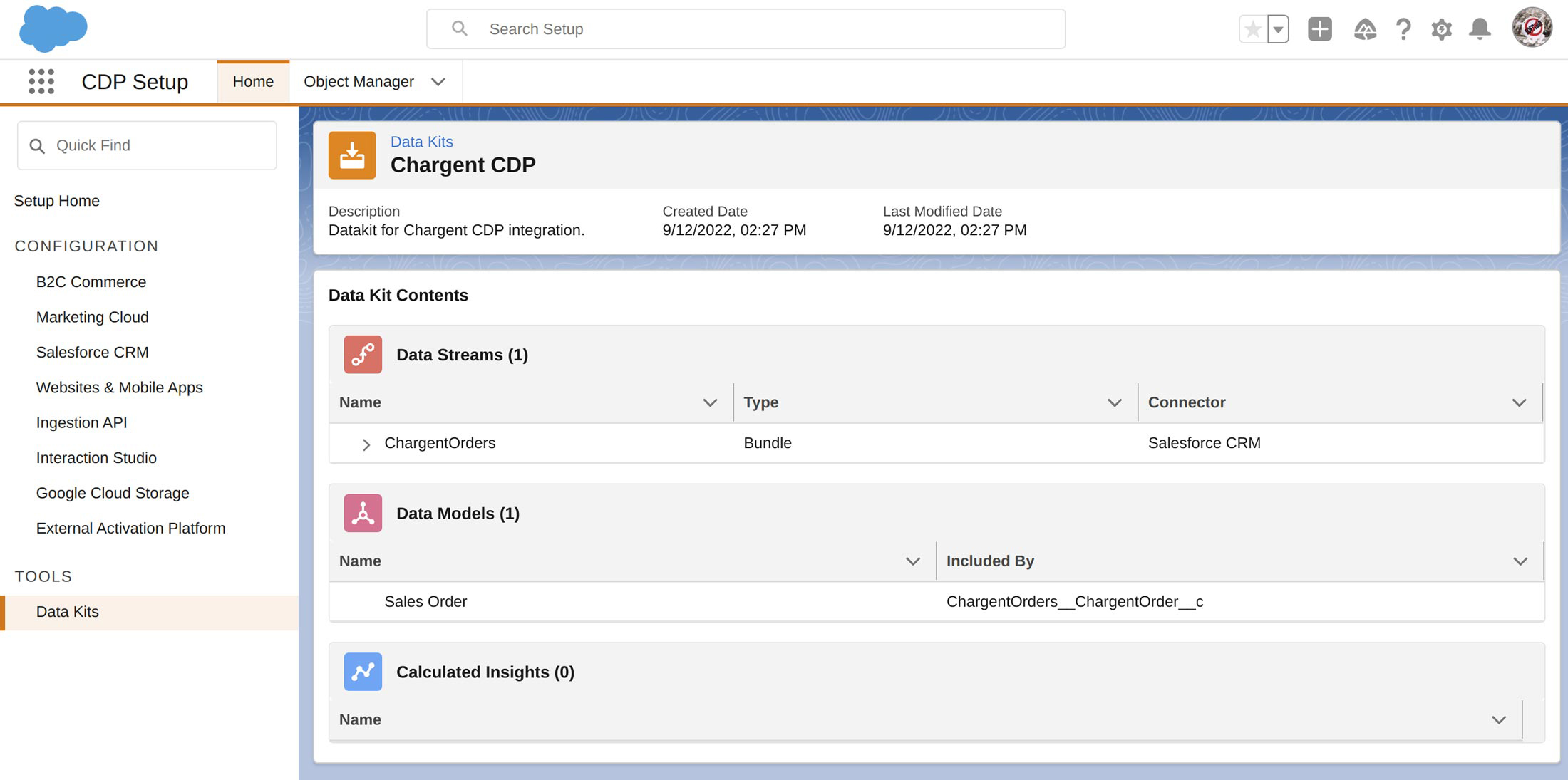Click the Salesforce cloud logo
The width and height of the screenshot is (1568, 780).
[x=53, y=28]
